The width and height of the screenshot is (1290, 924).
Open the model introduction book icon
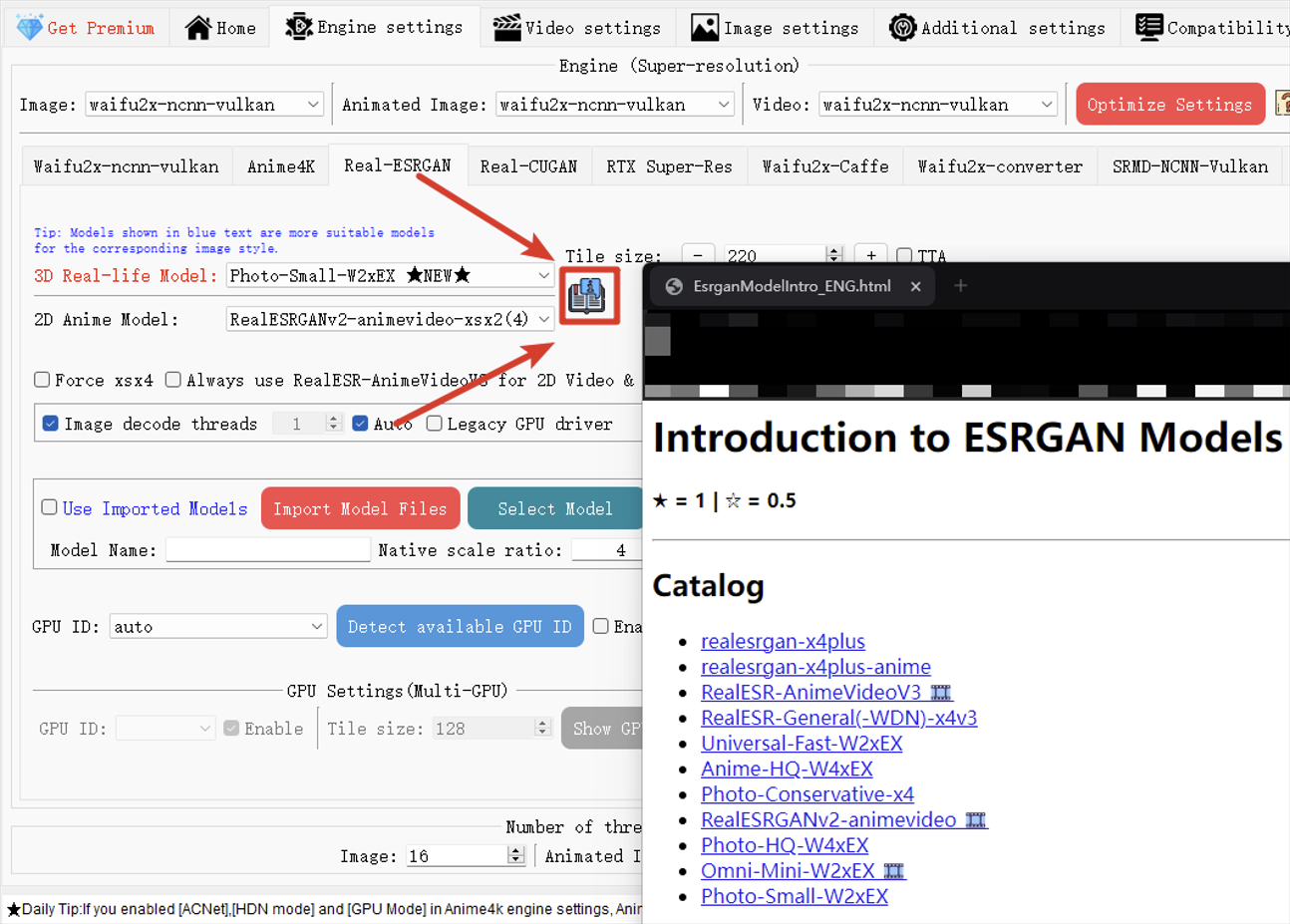pos(588,296)
